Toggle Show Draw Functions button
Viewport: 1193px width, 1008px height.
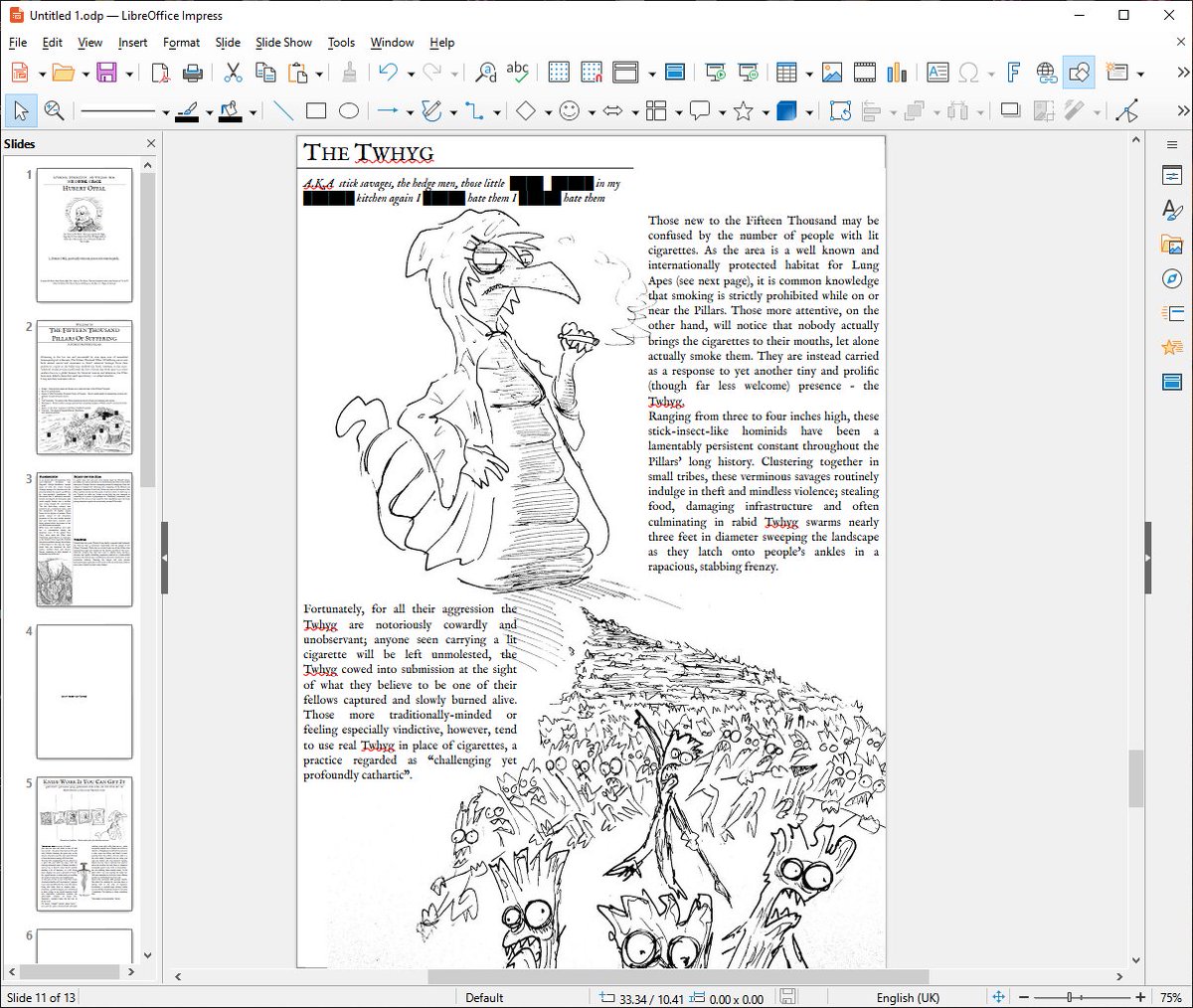tap(1079, 73)
